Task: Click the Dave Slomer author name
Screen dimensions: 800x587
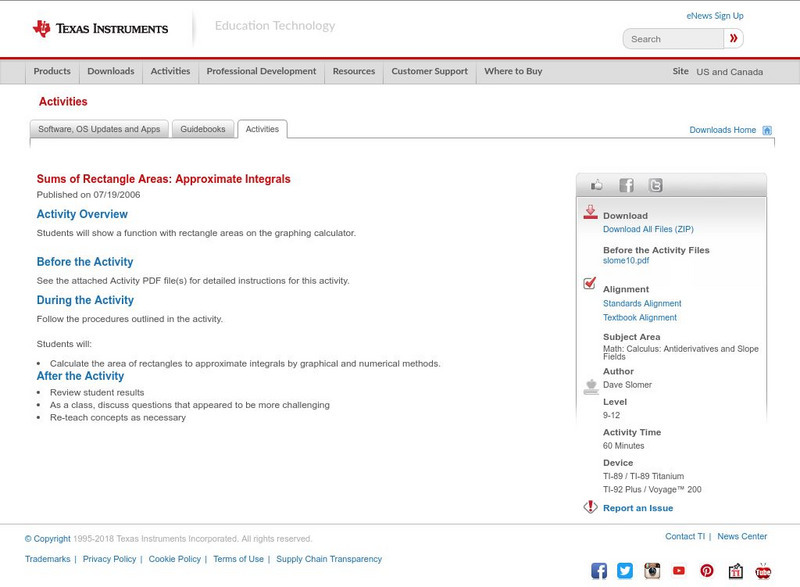Action: point(627,385)
